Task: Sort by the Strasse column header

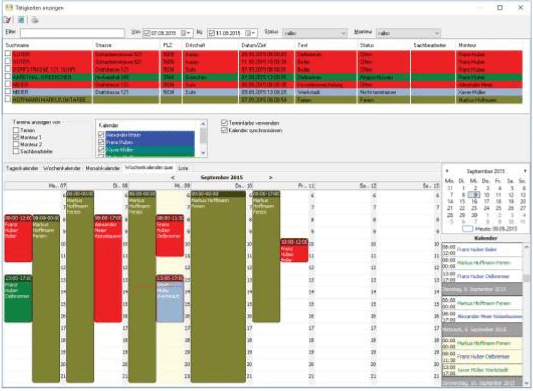Action: 126,45
